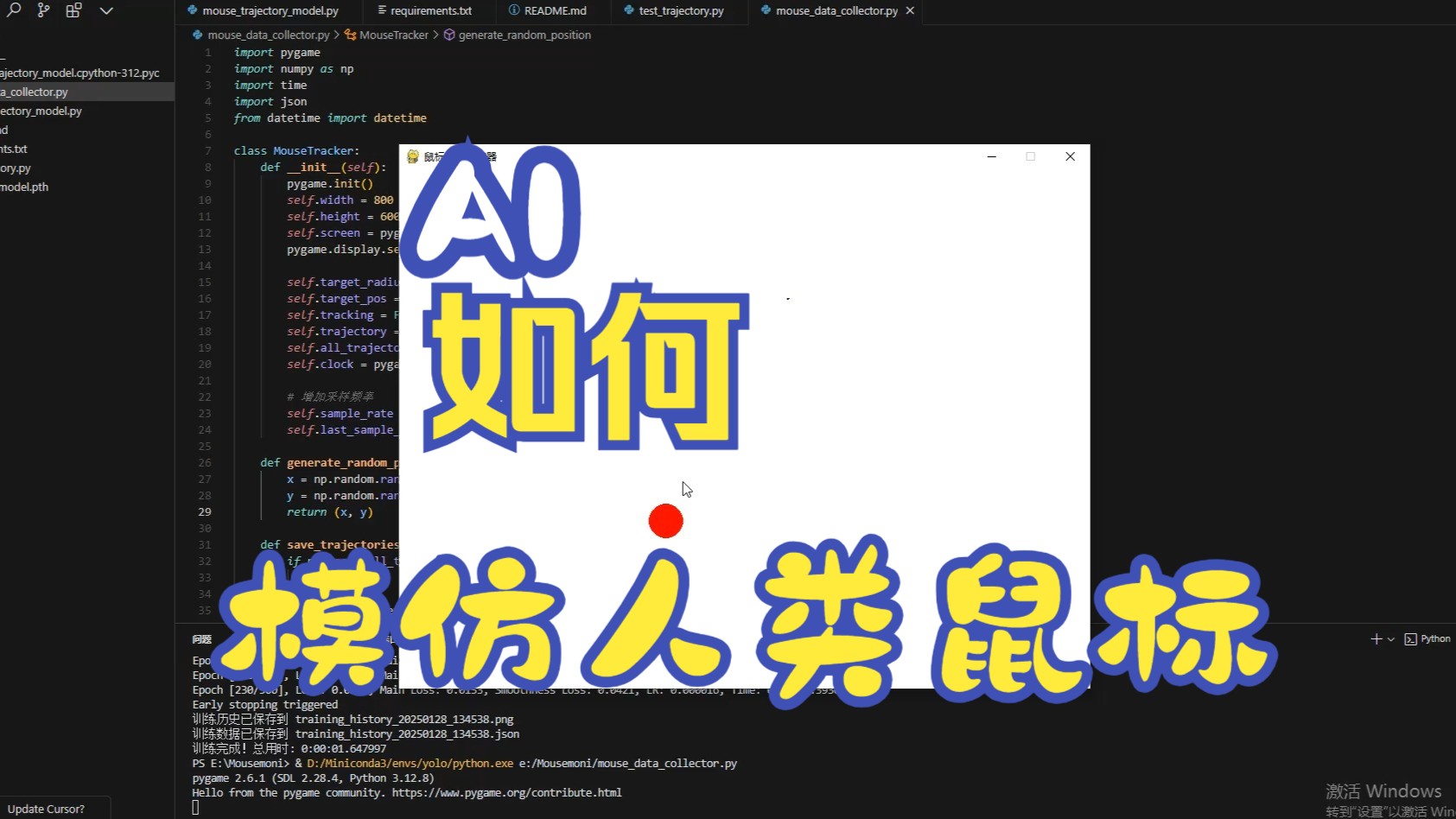This screenshot has width=1456, height=819.
Task: Open the pygame.org/contribute link in terminal
Action: (x=510, y=792)
